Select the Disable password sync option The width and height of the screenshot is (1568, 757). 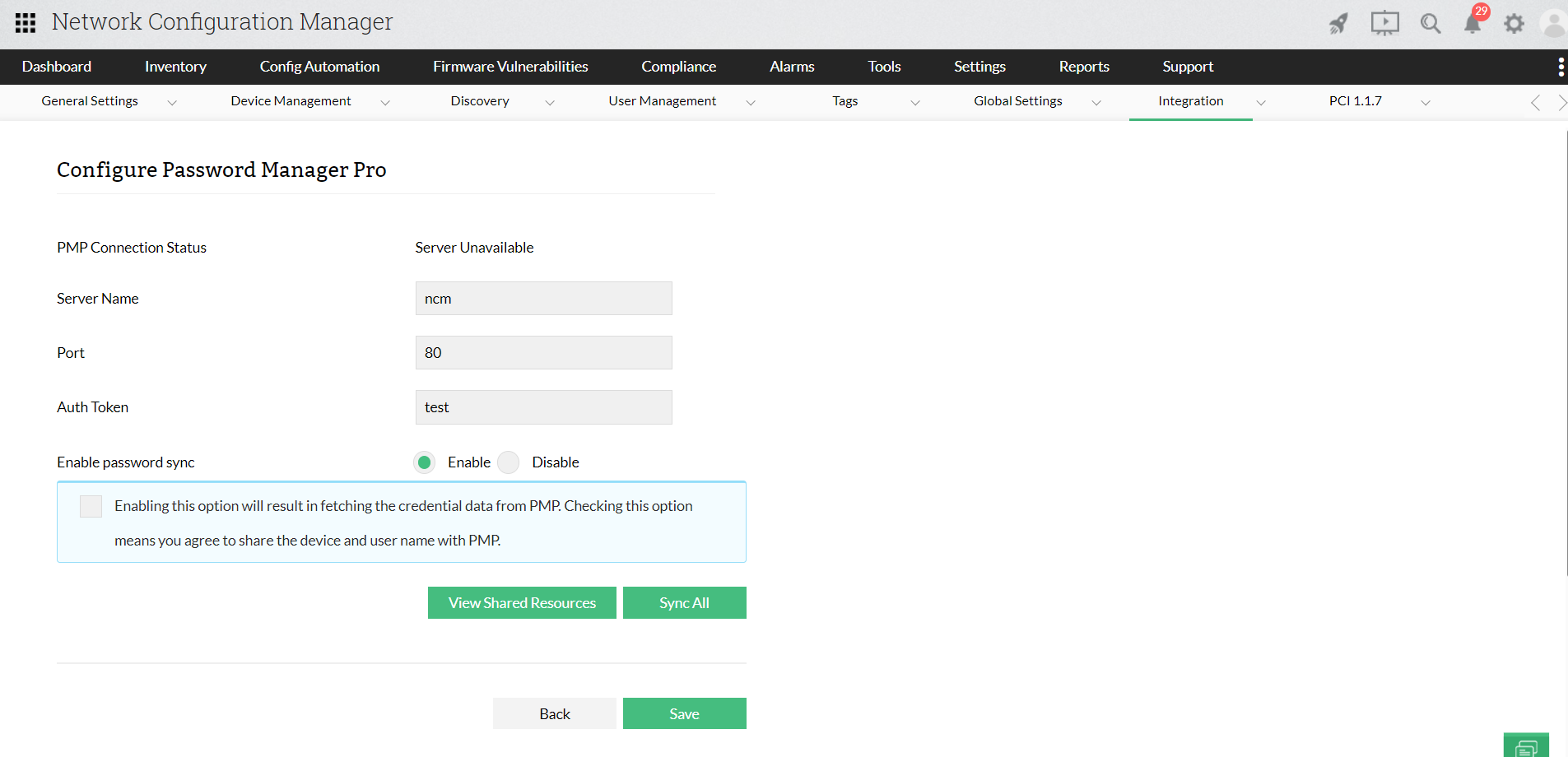click(509, 462)
